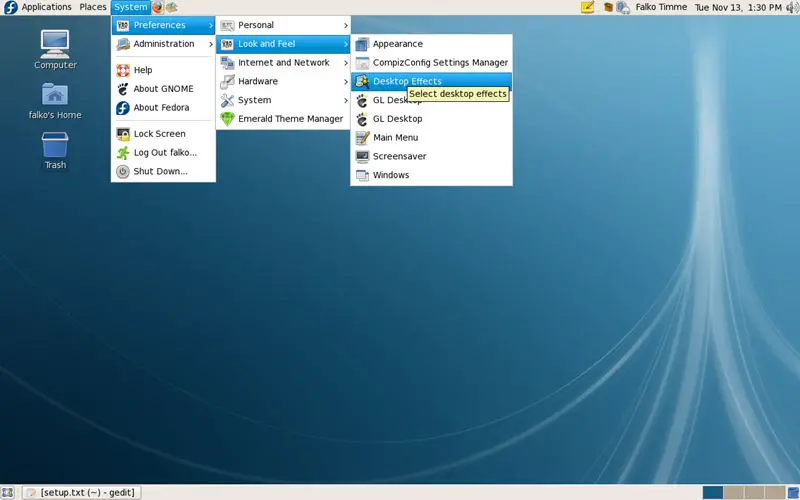Viewport: 800px width, 500px height.
Task: Click the brown package updater tray icon
Action: tap(608, 7)
